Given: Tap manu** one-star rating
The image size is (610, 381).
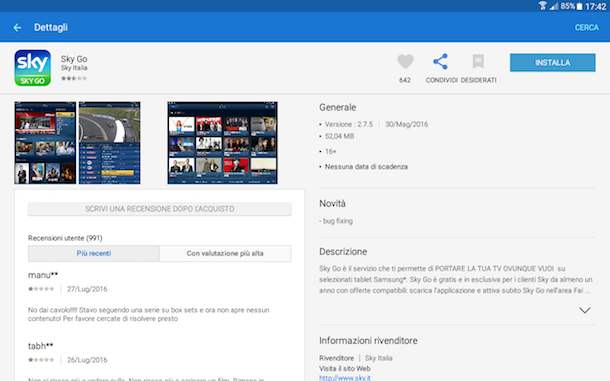Looking at the screenshot, I should pyautogui.click(x=41, y=289).
